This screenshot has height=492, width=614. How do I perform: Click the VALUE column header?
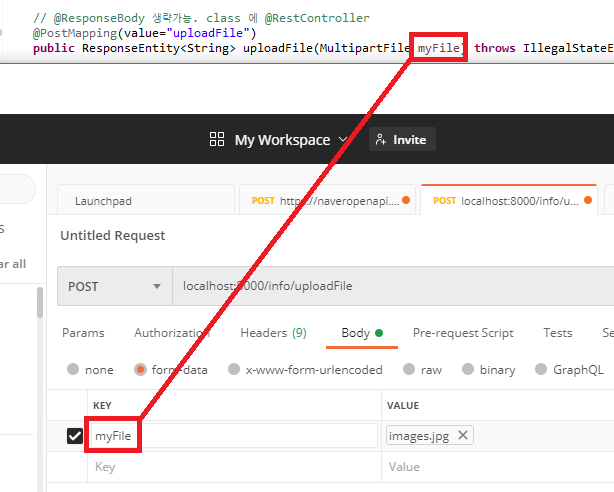tap(403, 405)
